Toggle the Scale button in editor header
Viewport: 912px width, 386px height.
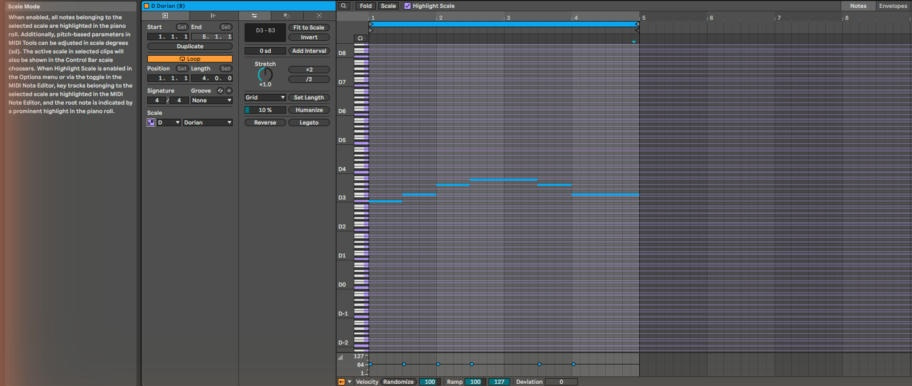click(388, 6)
